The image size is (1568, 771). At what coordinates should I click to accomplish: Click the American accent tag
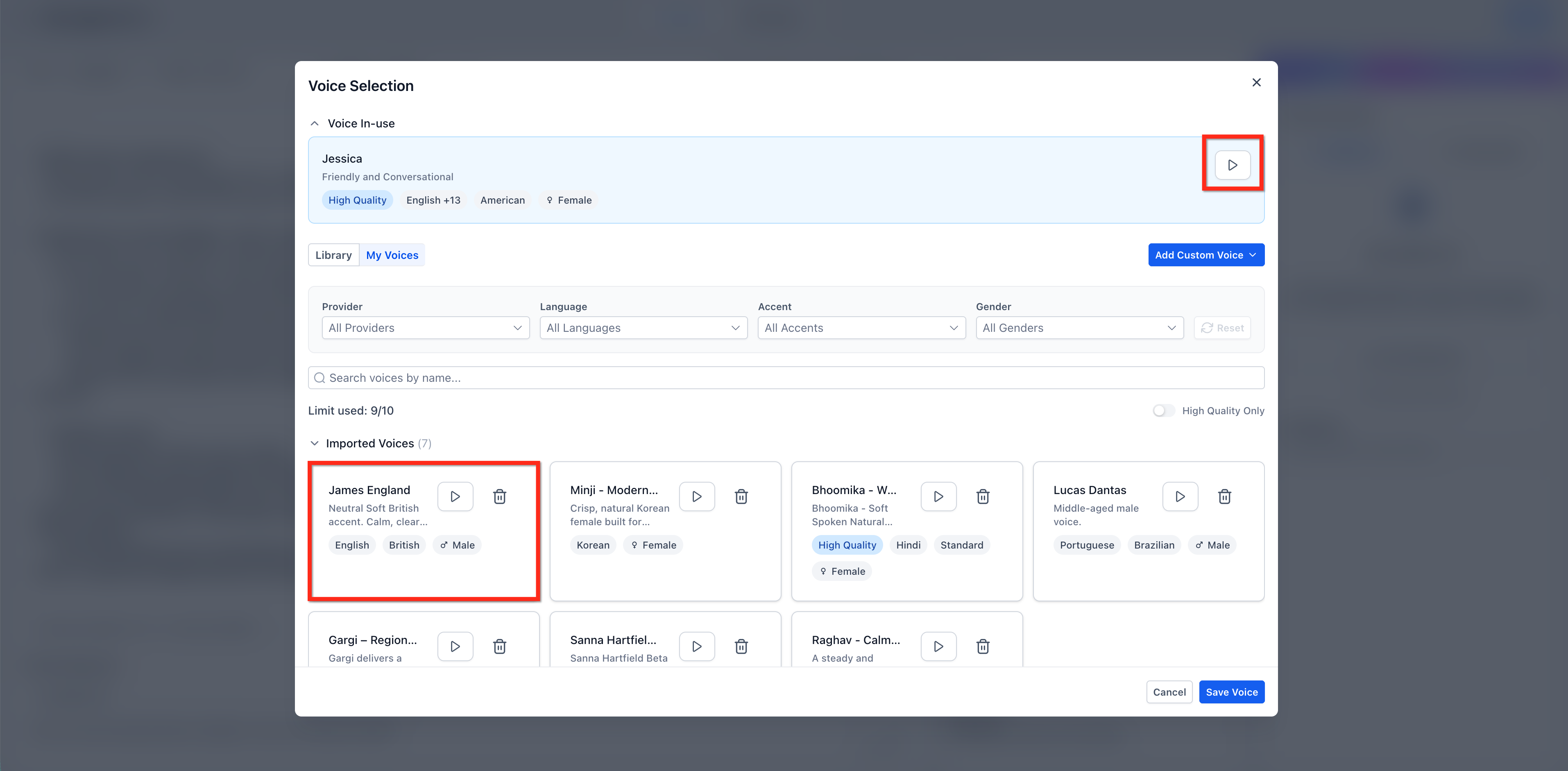coord(502,200)
